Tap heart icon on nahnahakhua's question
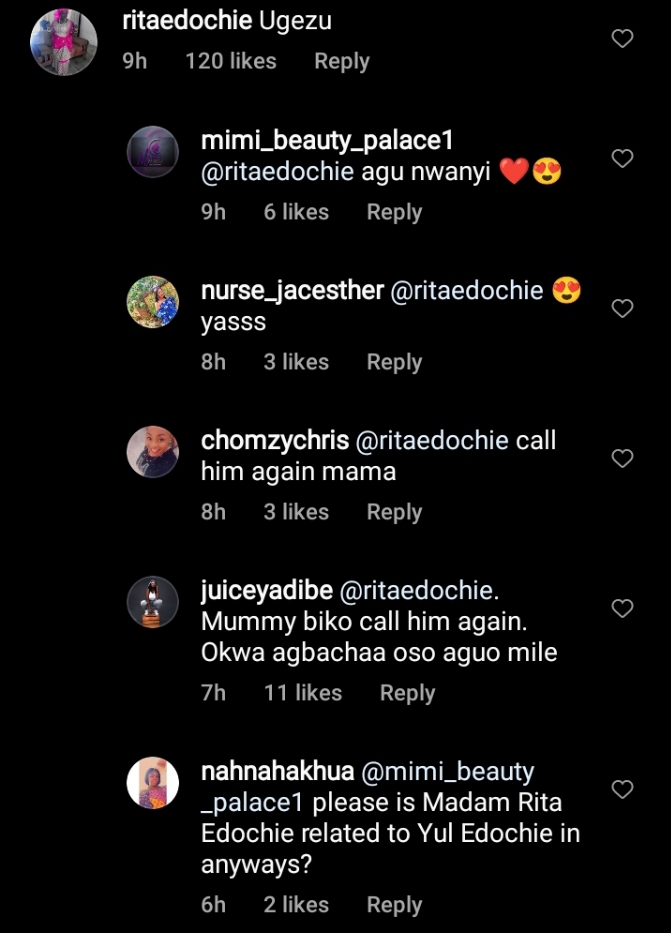This screenshot has height=933, width=671. pos(622,789)
